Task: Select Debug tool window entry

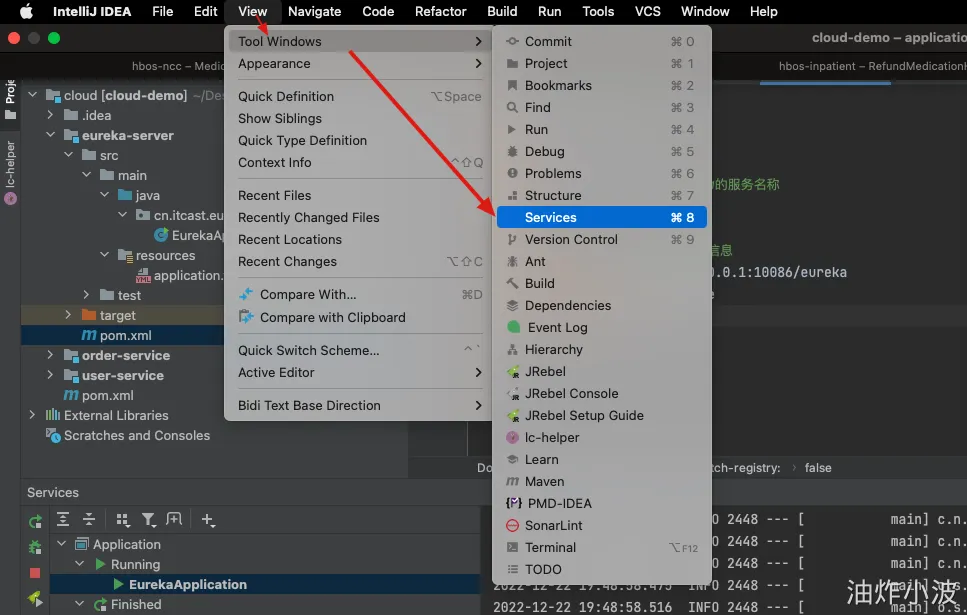Action: click(601, 152)
